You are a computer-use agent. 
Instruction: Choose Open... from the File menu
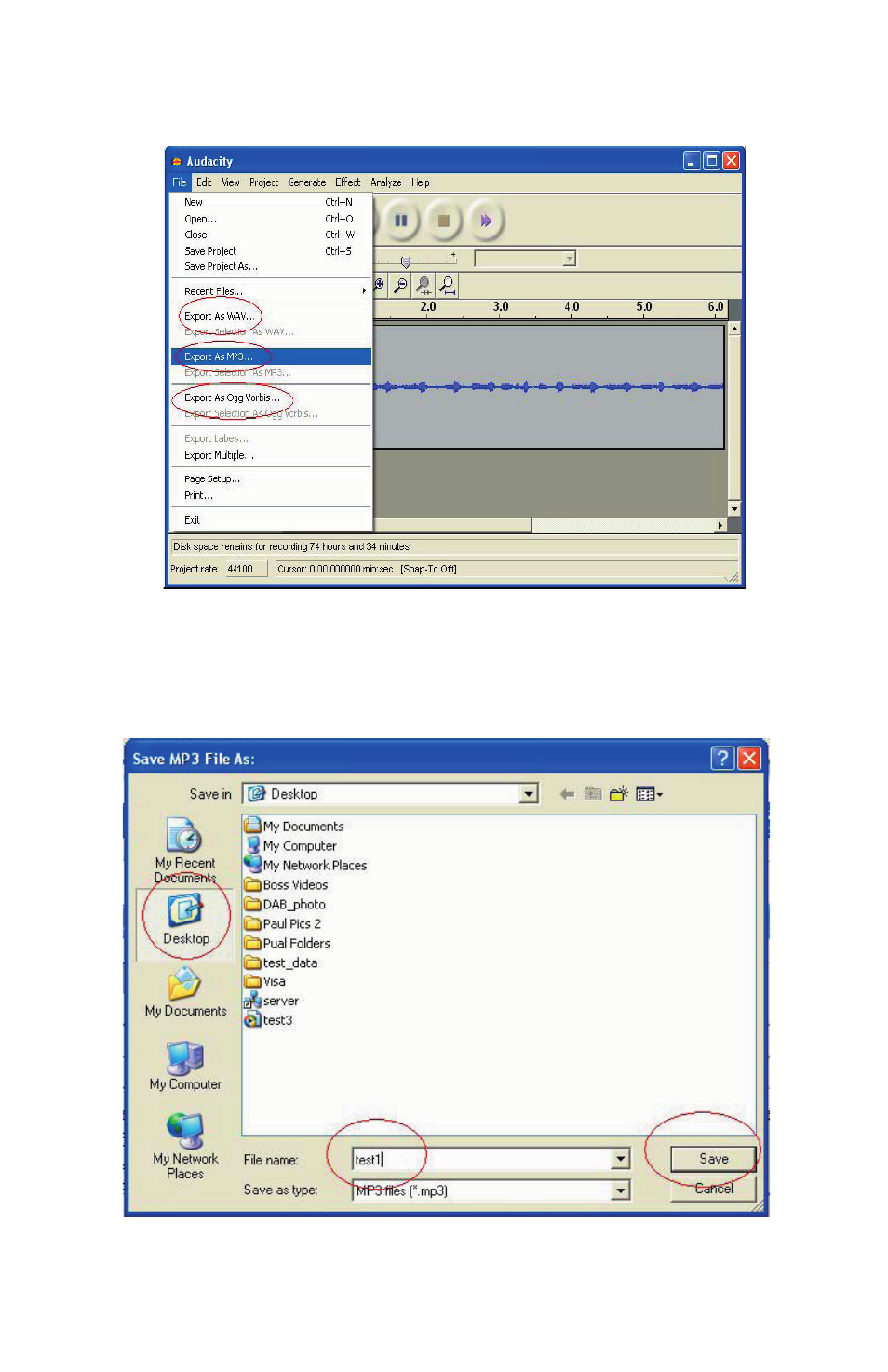271,219
